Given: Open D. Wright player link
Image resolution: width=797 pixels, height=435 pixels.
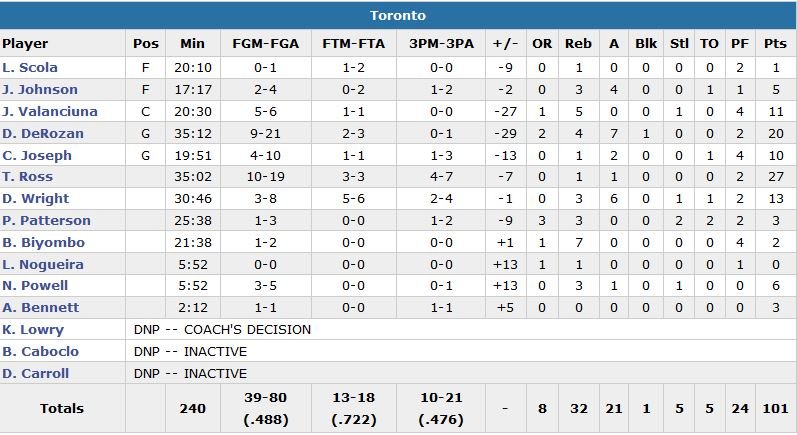Looking at the screenshot, I should pyautogui.click(x=36, y=199).
